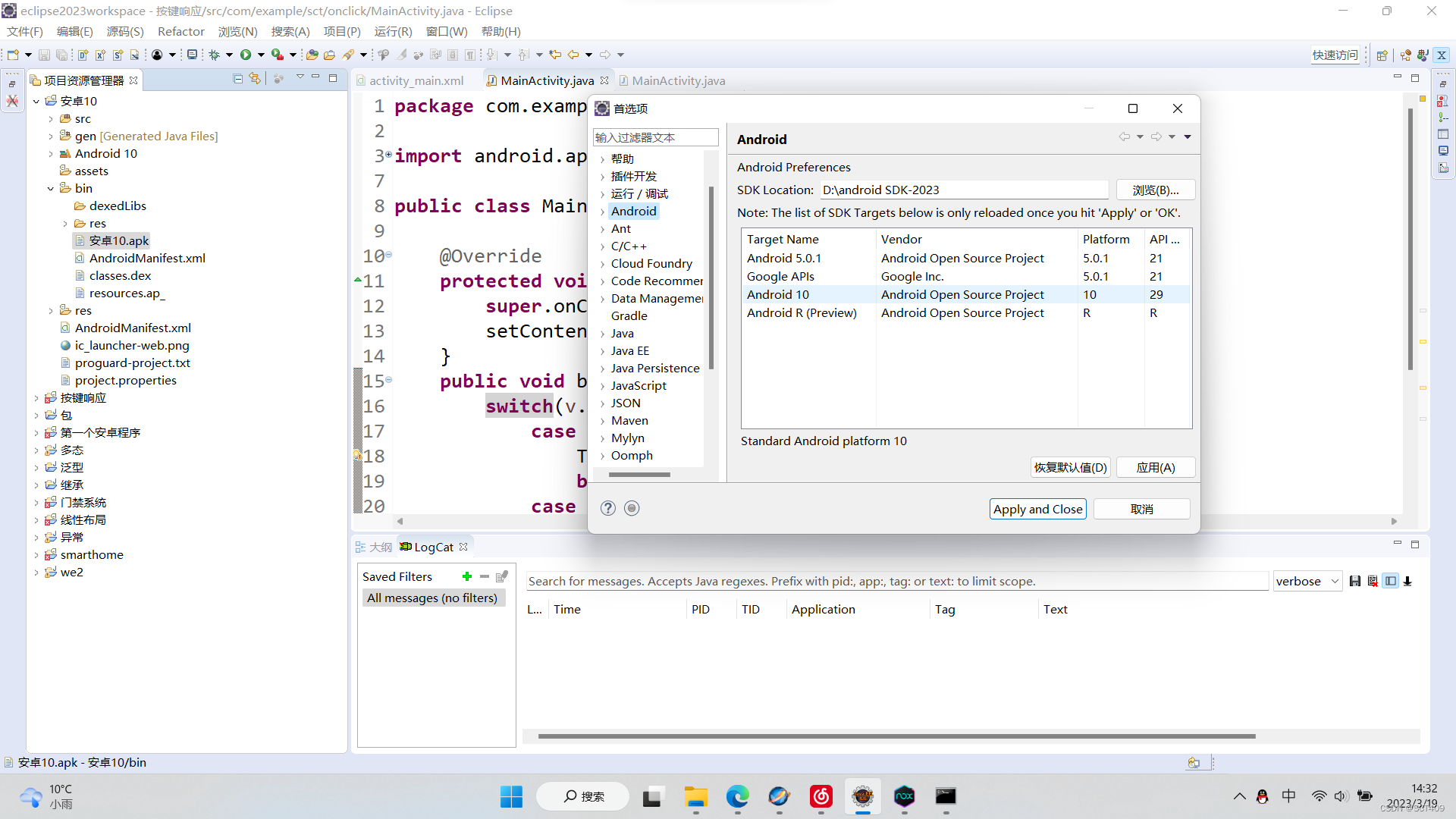Click the green Run toolbar icon
The height and width of the screenshot is (819, 1456).
(x=246, y=55)
